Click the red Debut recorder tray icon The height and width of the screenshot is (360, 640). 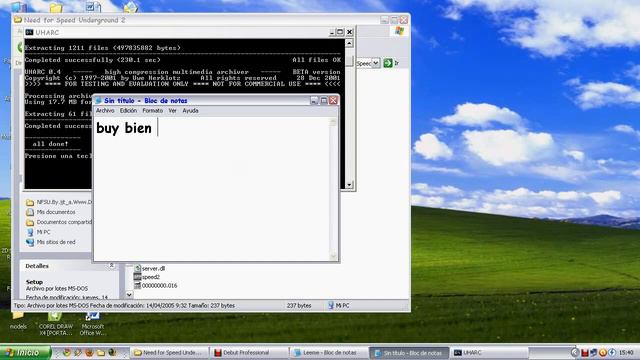pos(585,353)
